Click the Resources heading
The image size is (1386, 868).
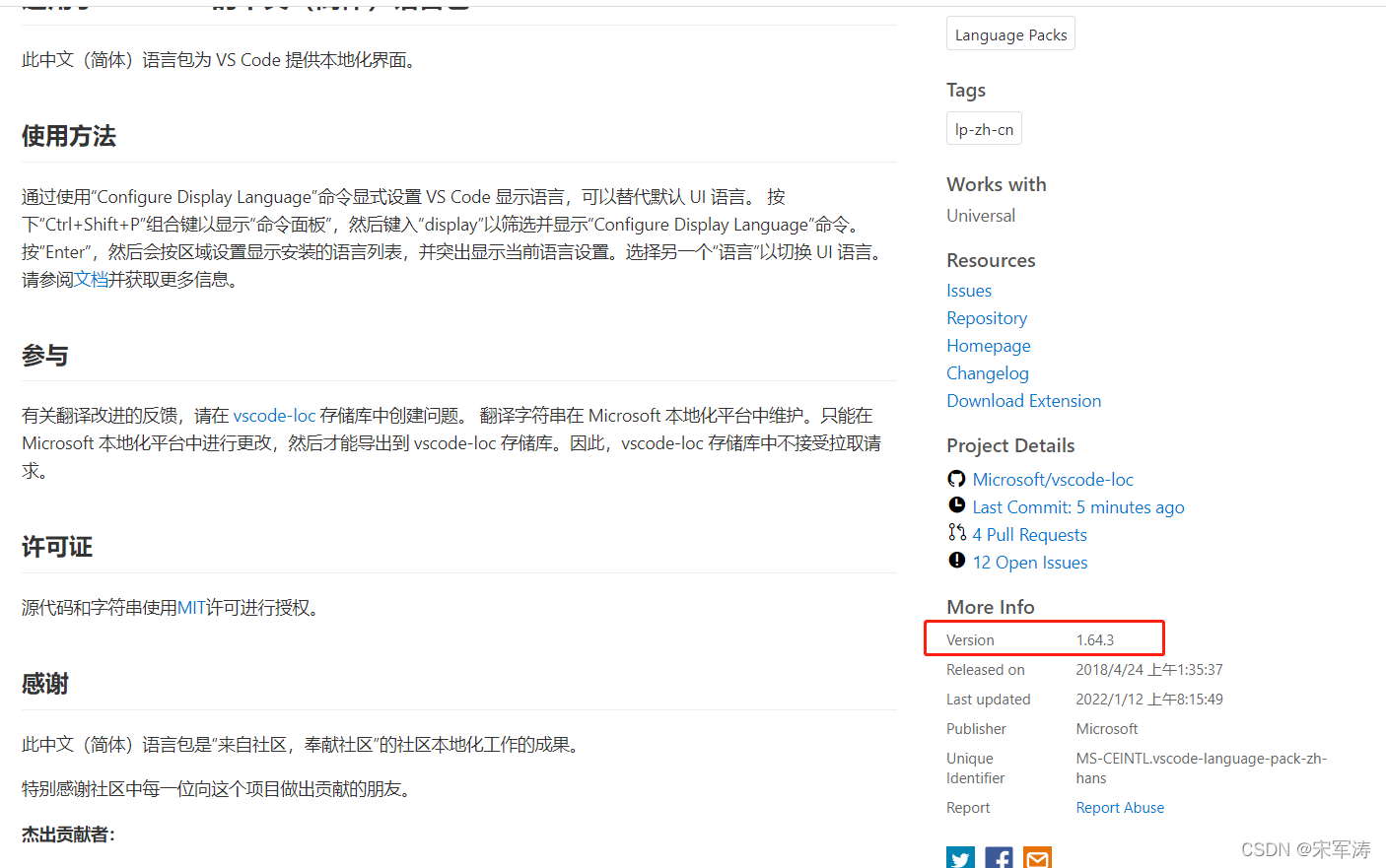tap(991, 260)
